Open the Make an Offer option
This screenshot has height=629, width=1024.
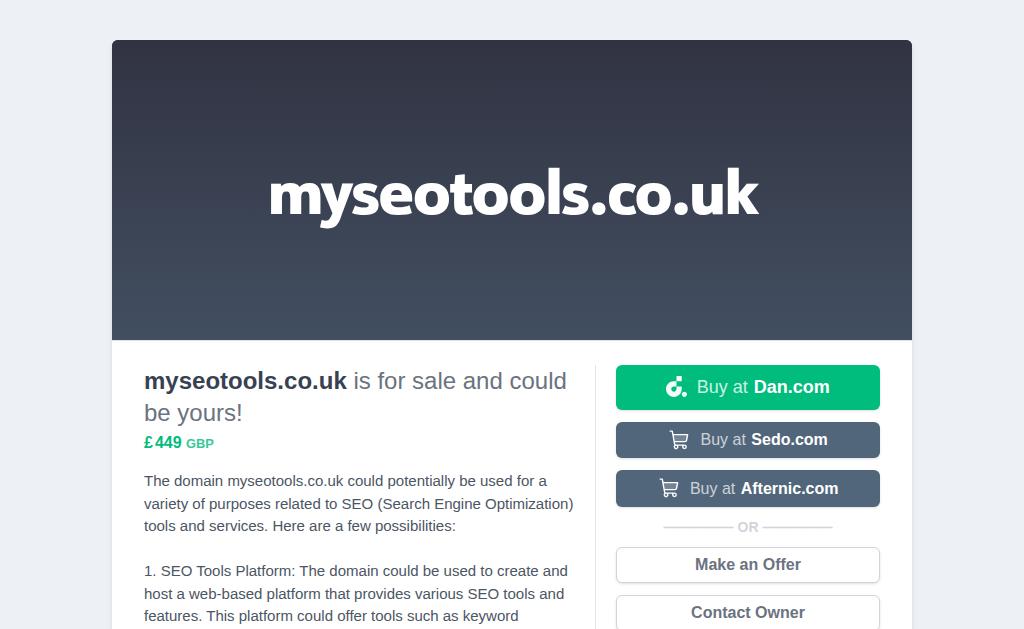[748, 565]
